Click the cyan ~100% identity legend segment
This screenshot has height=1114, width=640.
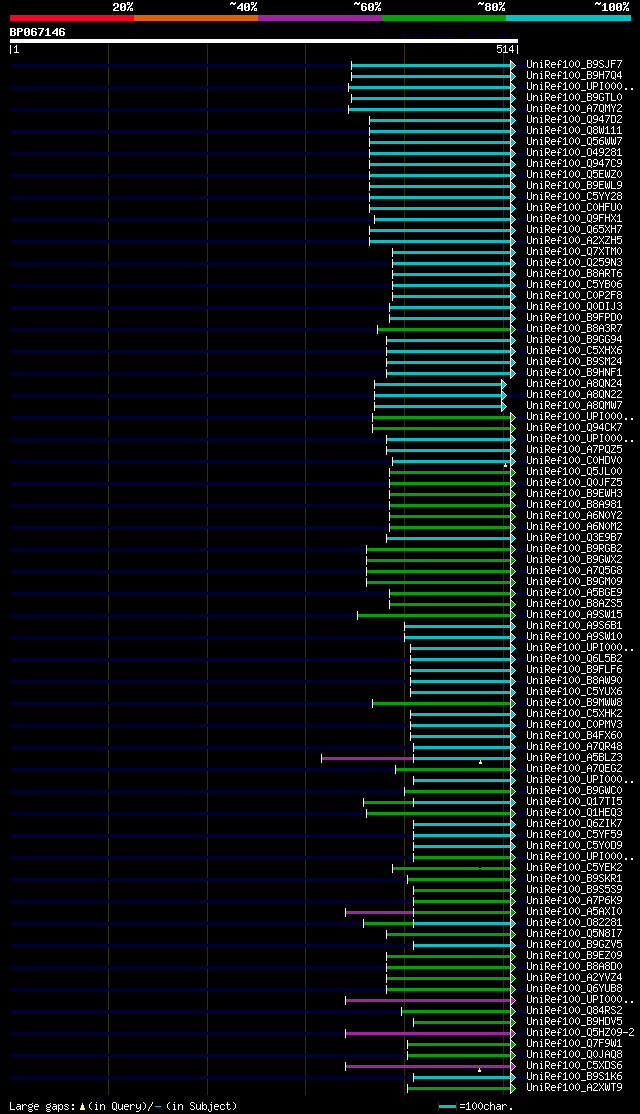(x=568, y=18)
